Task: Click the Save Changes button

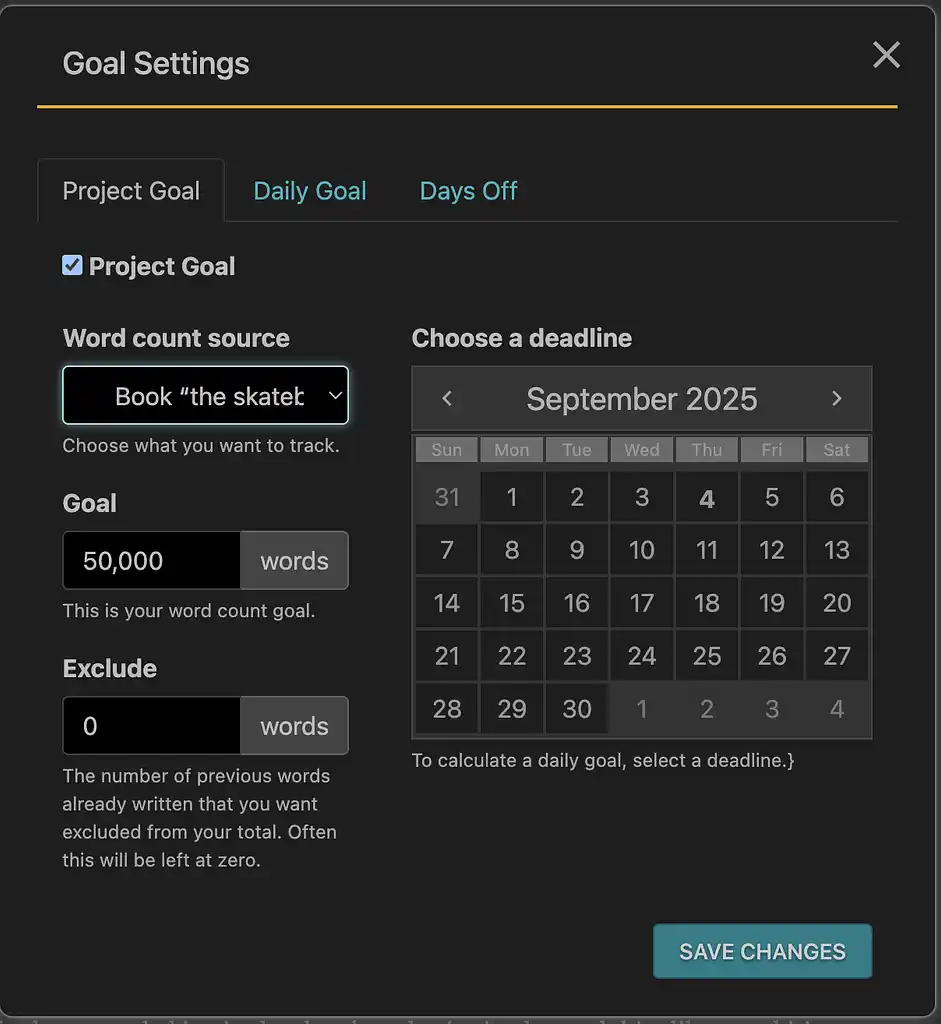Action: click(x=762, y=951)
